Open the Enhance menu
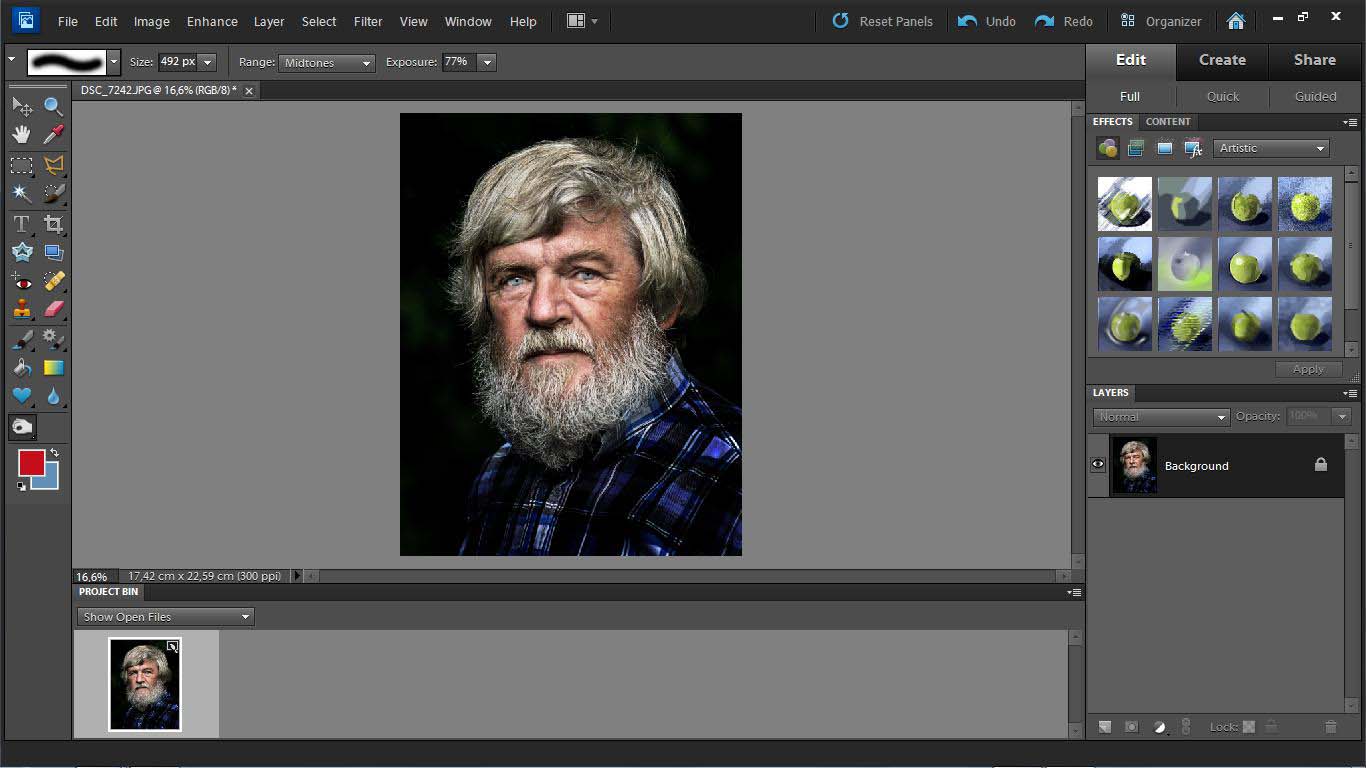Screen dimensions: 1366x768 pyautogui.click(x=212, y=21)
